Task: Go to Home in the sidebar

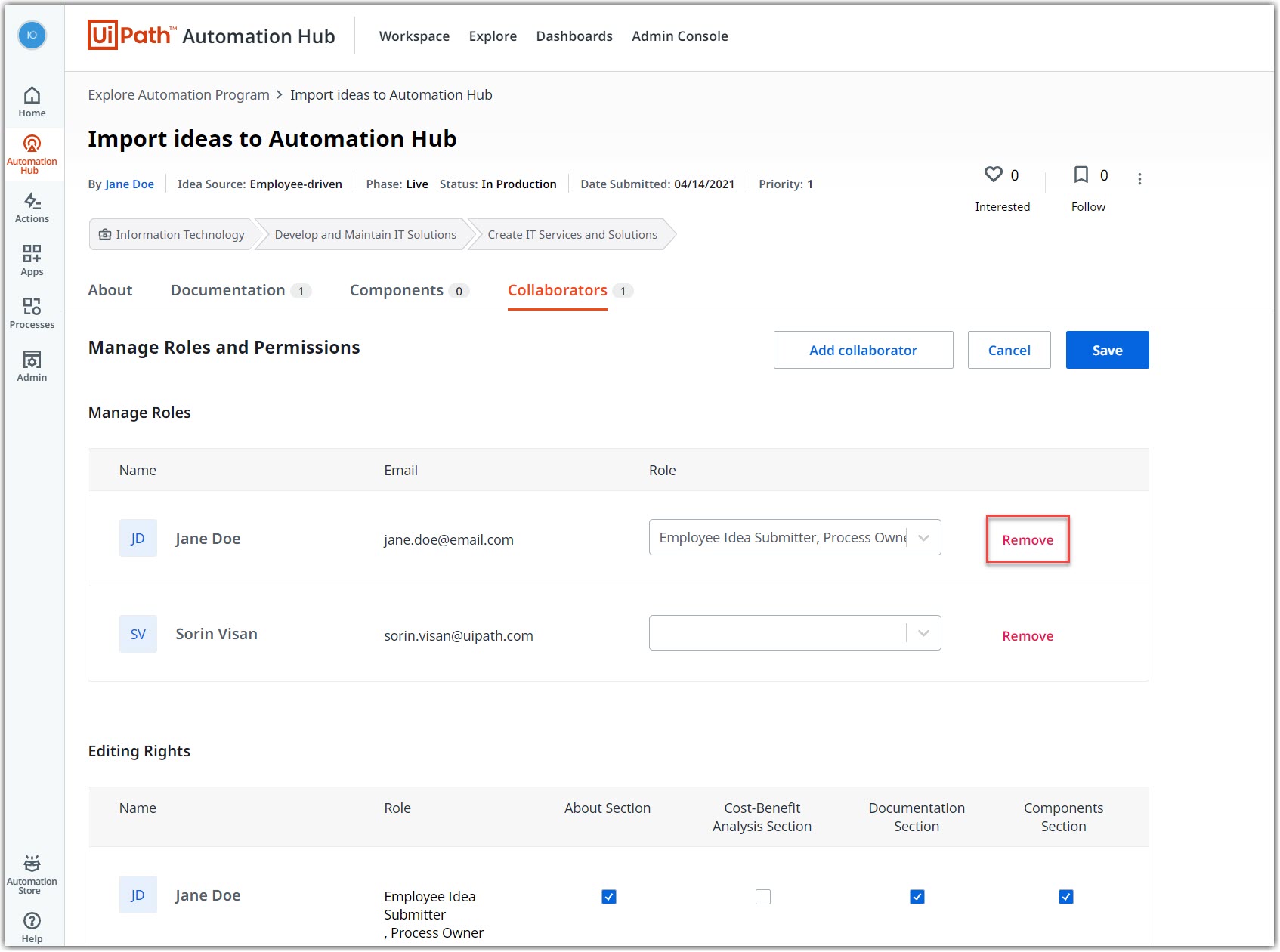Action: [32, 102]
